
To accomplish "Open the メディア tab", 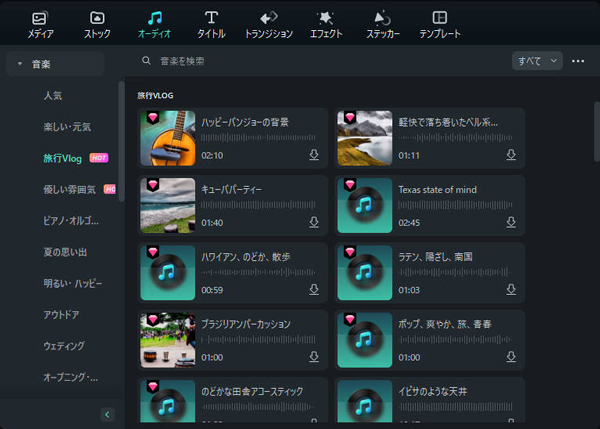I will (x=41, y=24).
